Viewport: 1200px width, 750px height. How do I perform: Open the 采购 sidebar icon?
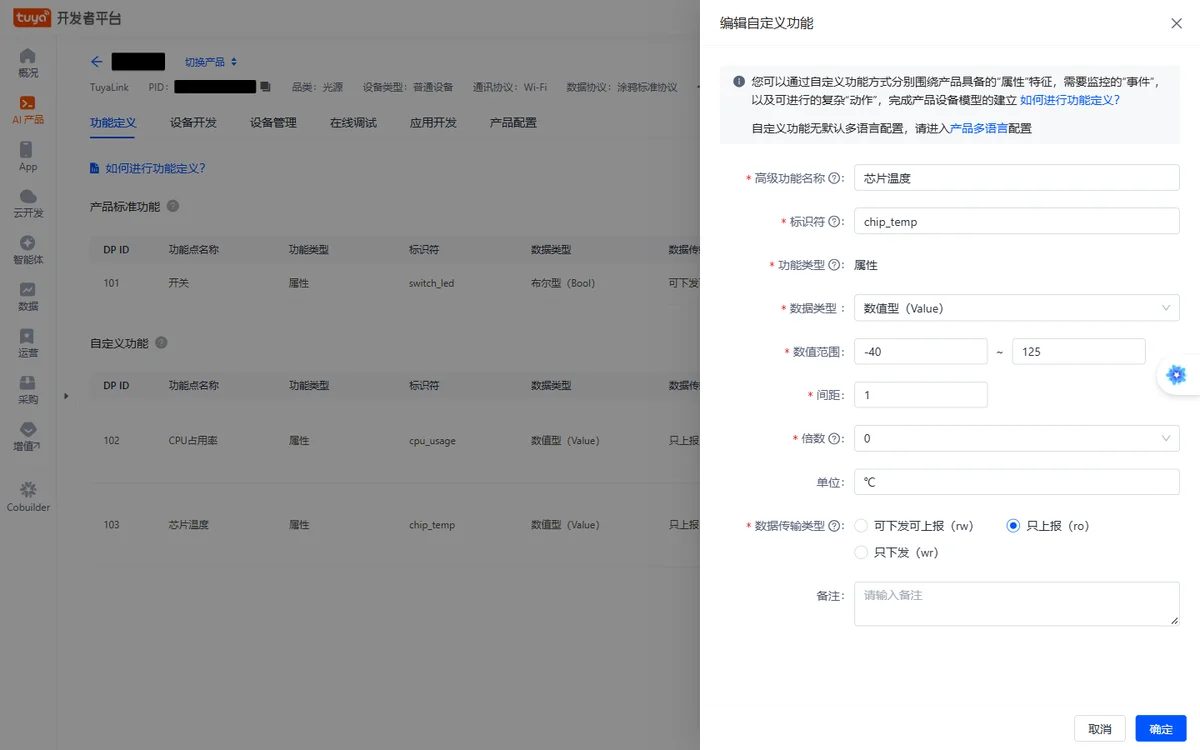tap(28, 382)
